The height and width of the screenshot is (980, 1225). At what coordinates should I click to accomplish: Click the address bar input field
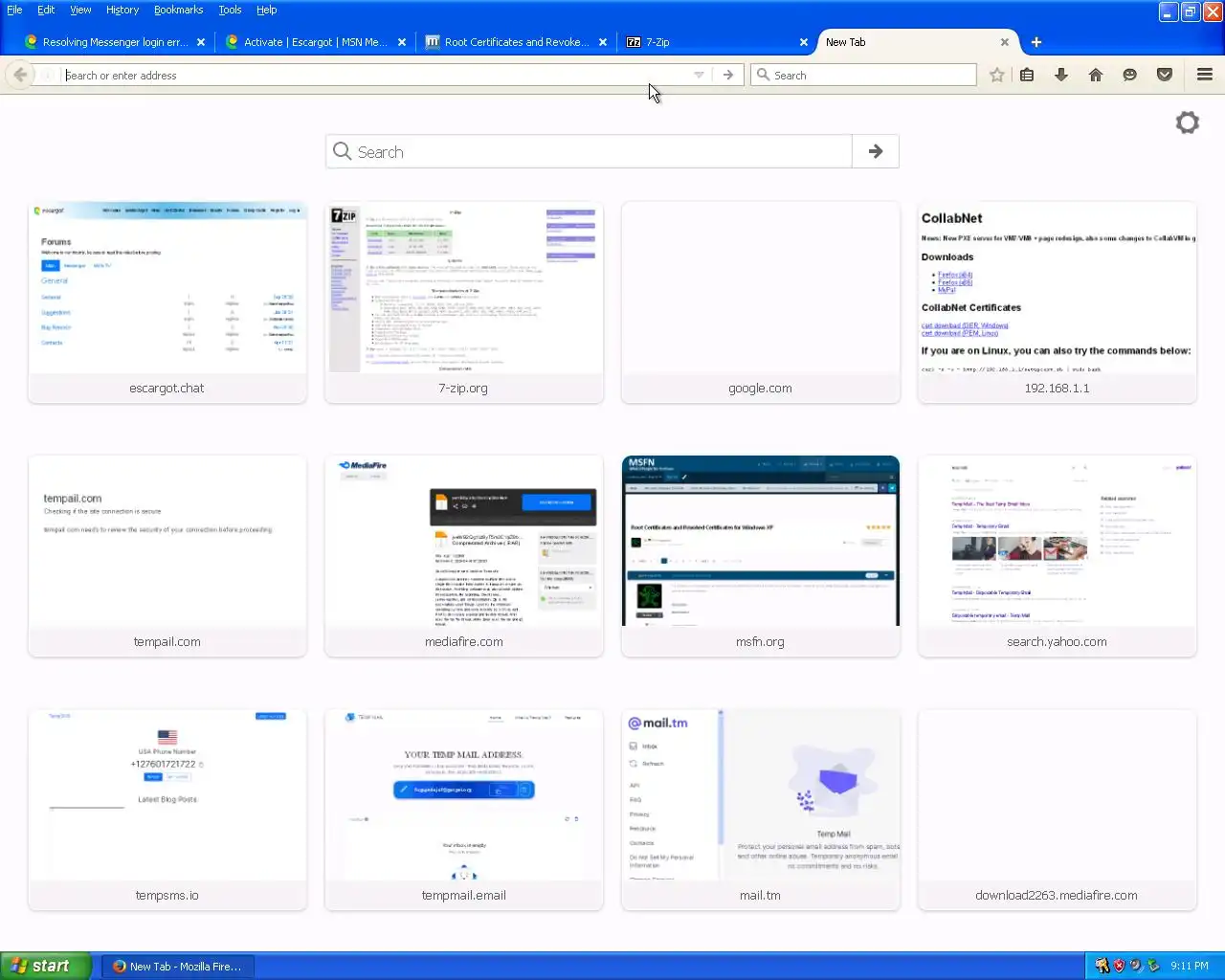pyautogui.click(x=375, y=75)
